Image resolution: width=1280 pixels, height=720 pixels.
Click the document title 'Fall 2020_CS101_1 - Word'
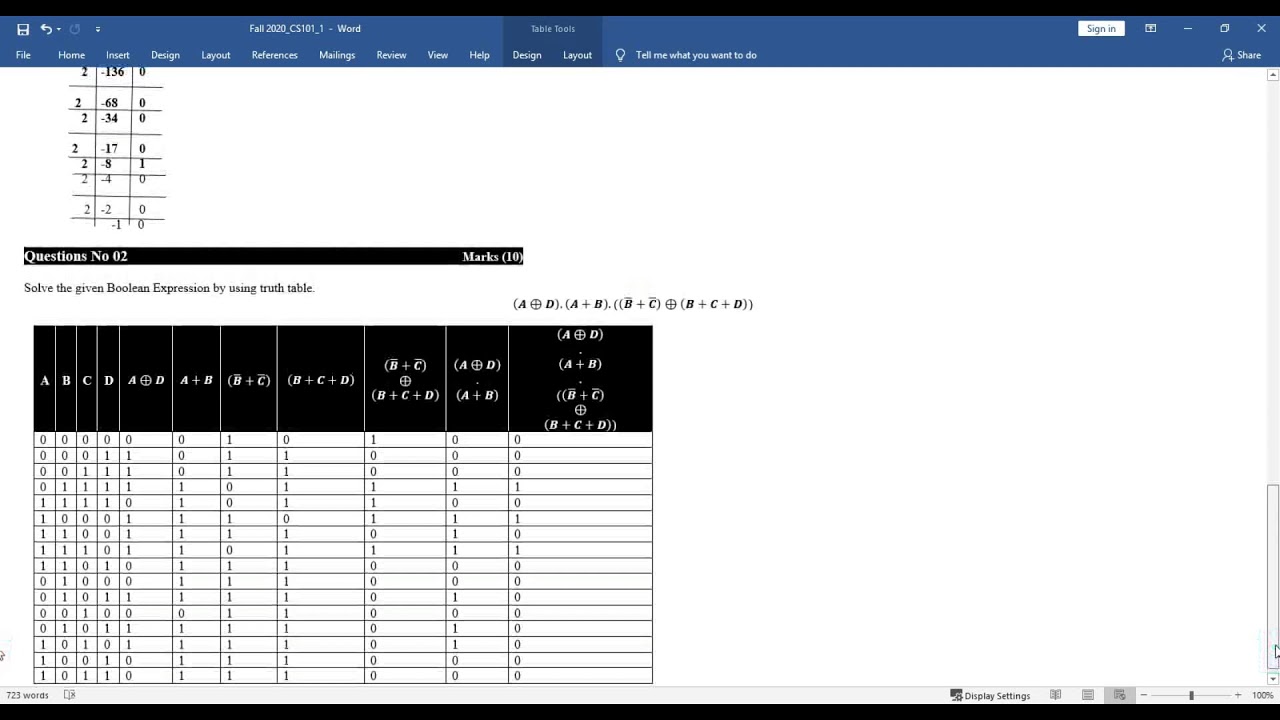305,29
